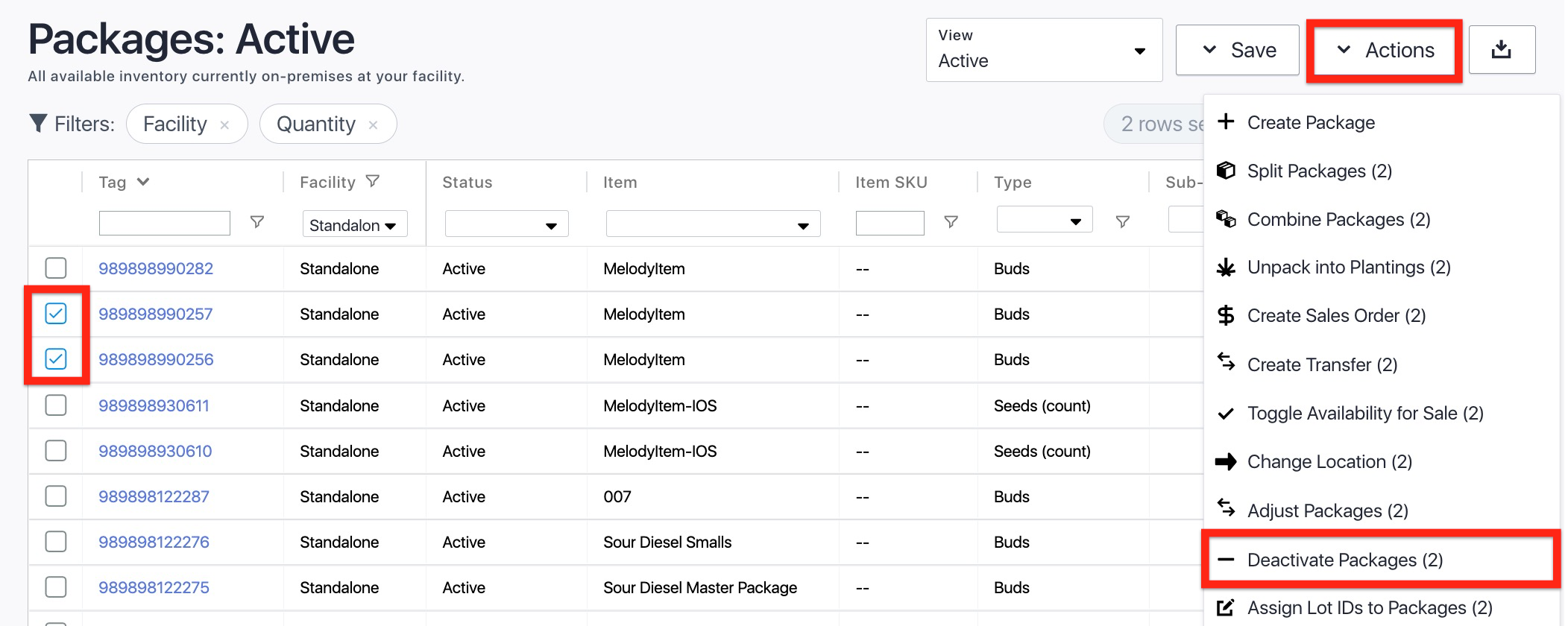The height and width of the screenshot is (626, 1568).
Task: Click the funnel icon in Facility column header
Action: coord(373,181)
